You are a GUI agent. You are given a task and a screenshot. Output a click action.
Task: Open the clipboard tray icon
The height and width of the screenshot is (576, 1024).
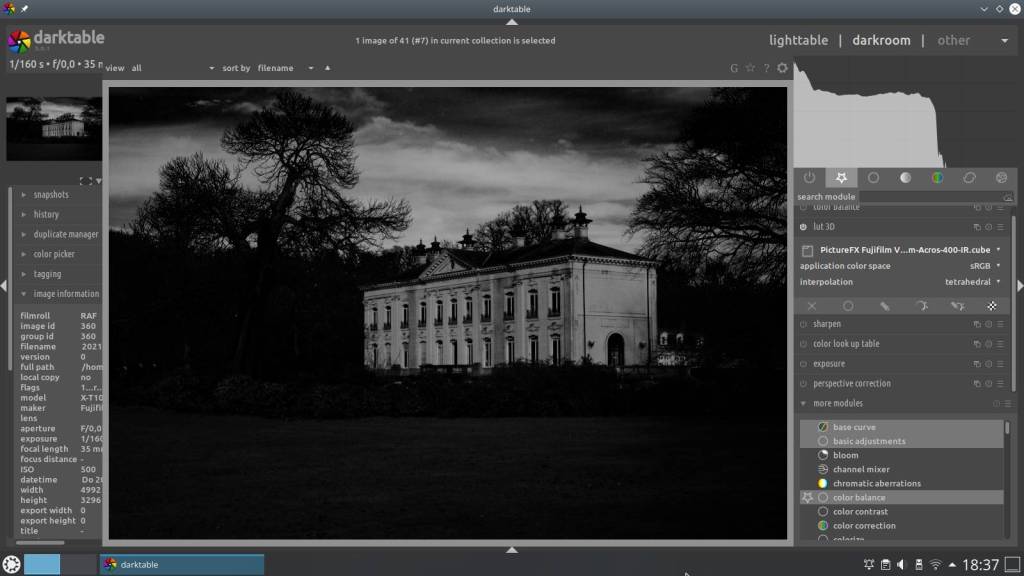tap(886, 564)
